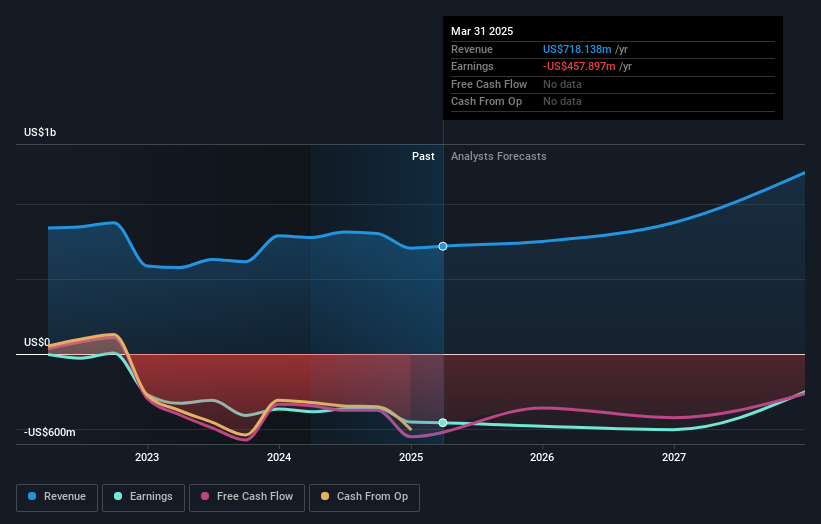Click the US$0 y-axis label

37,342
